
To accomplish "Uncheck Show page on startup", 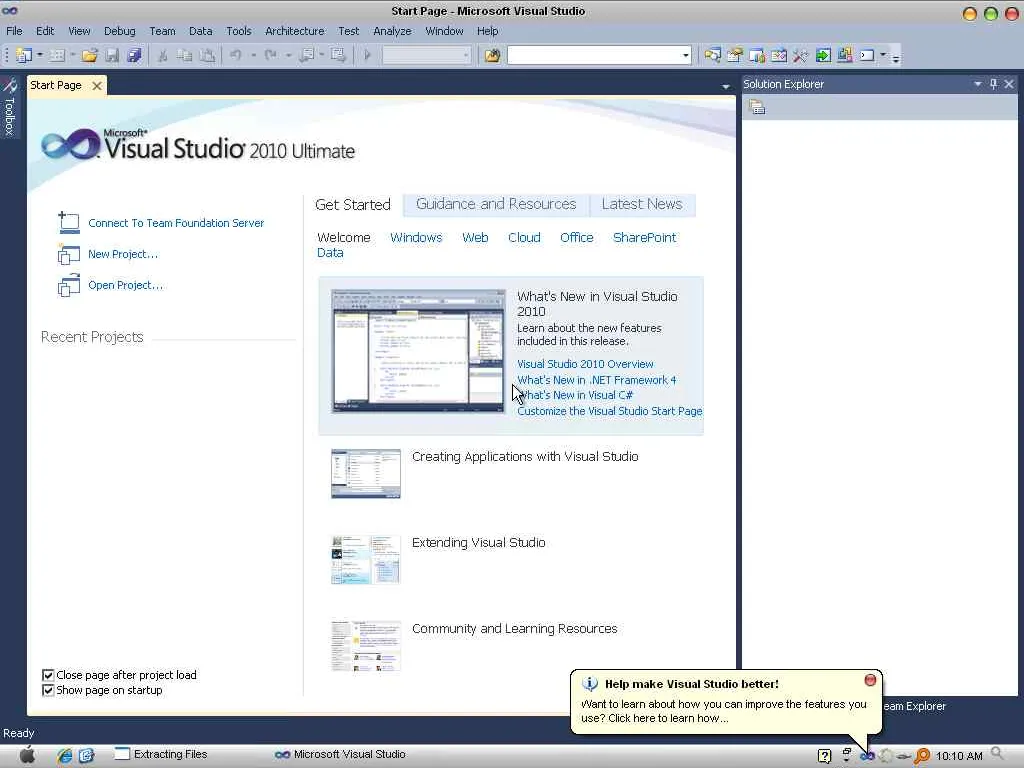I will coord(48,690).
